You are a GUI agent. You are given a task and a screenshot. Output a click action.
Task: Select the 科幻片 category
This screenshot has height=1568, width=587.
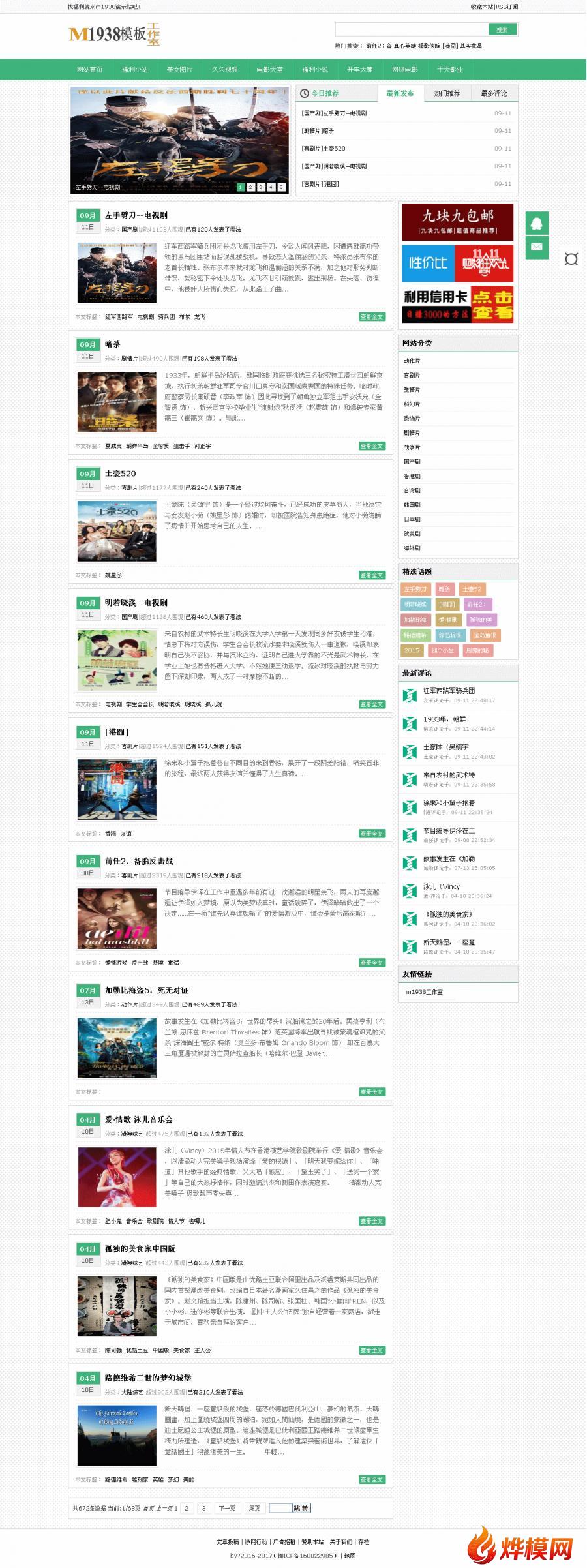pyautogui.click(x=412, y=404)
